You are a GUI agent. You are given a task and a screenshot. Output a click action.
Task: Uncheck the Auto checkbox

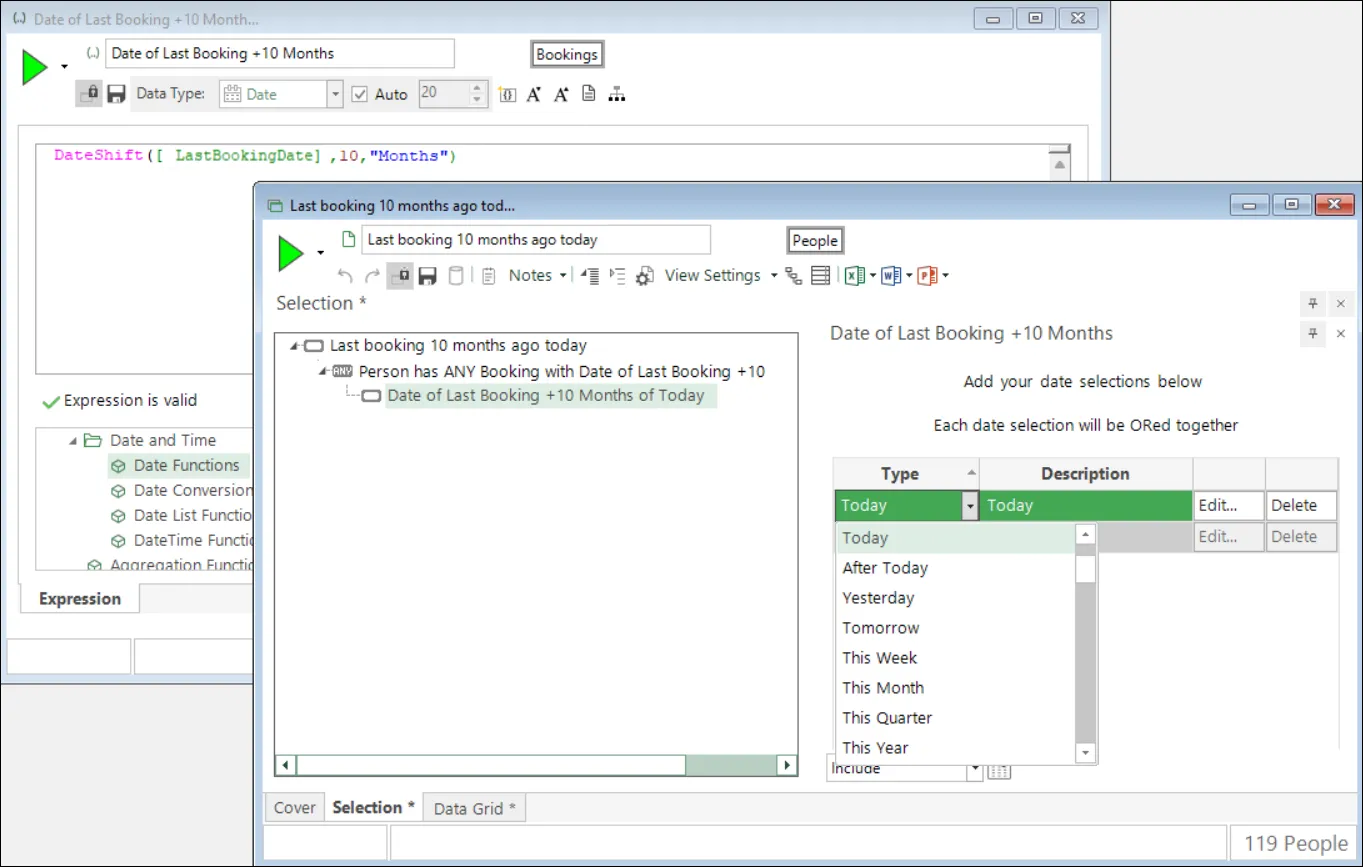coord(360,94)
